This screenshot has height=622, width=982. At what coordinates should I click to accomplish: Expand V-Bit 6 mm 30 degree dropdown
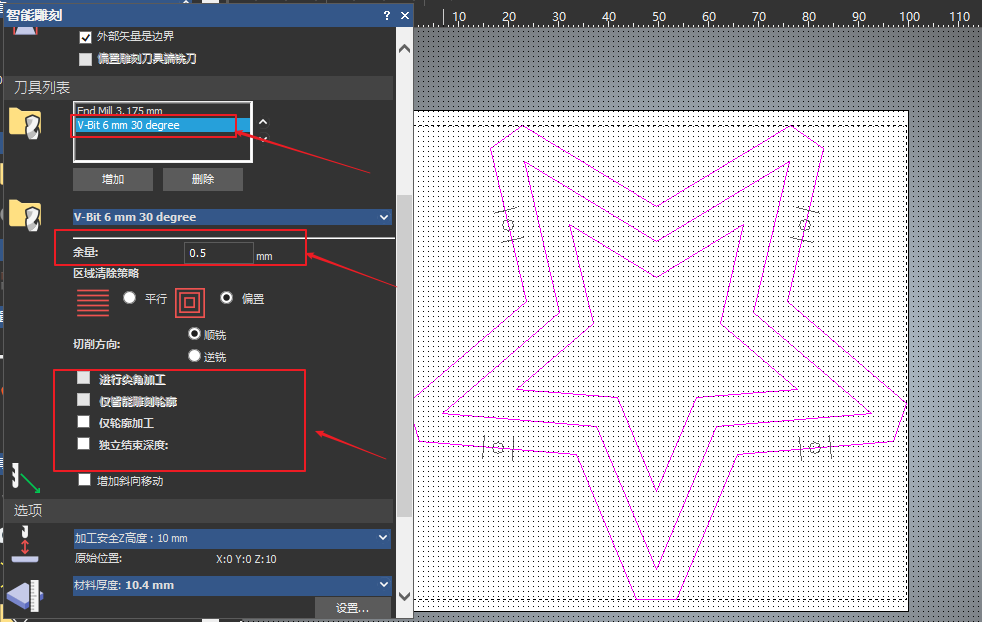[232, 217]
